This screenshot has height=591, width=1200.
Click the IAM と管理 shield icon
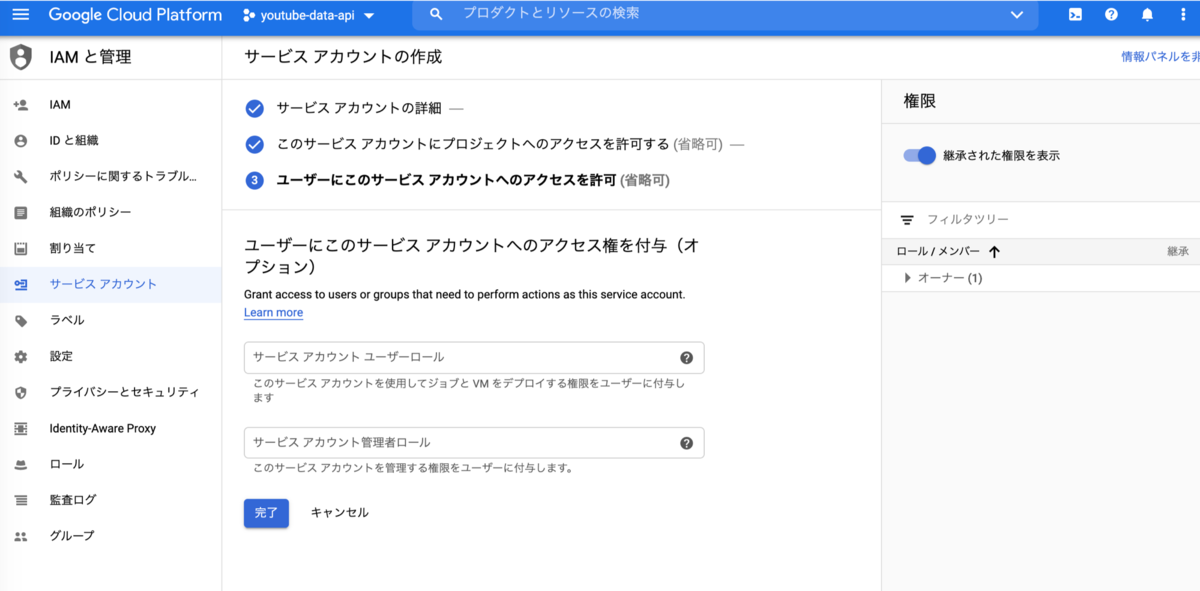pos(21,57)
